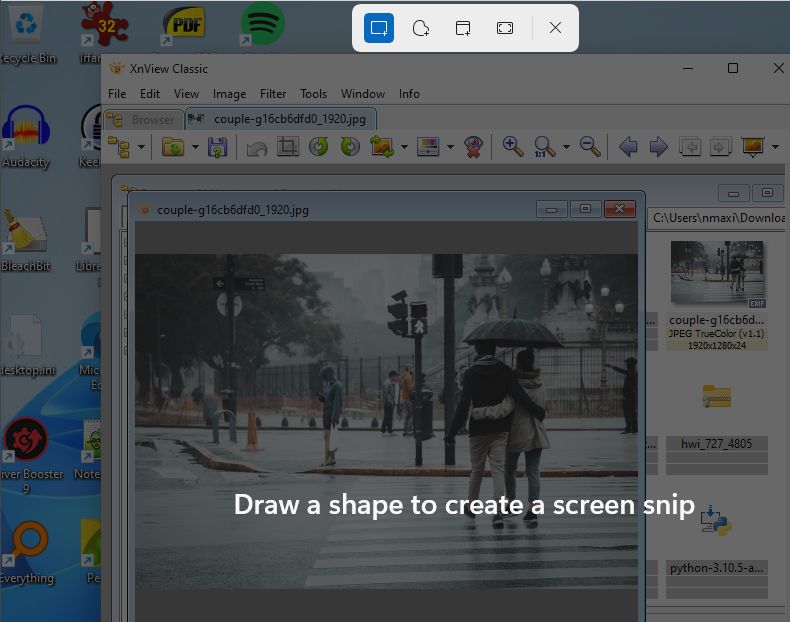The width and height of the screenshot is (790, 622).
Task: Open Audacity desktop shortcut
Action: coord(26,137)
